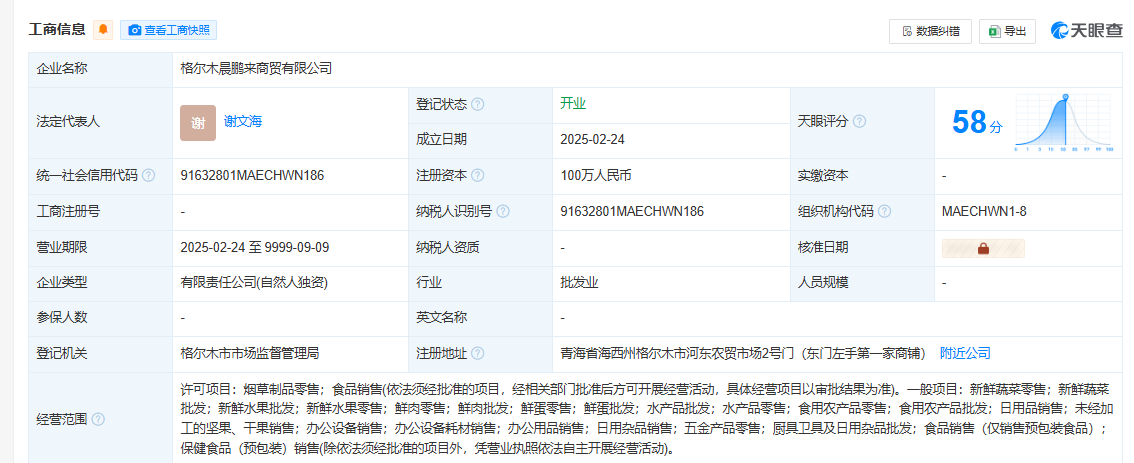Click the 开业 status text
Screen dimensions: 1134x463
(x=573, y=103)
